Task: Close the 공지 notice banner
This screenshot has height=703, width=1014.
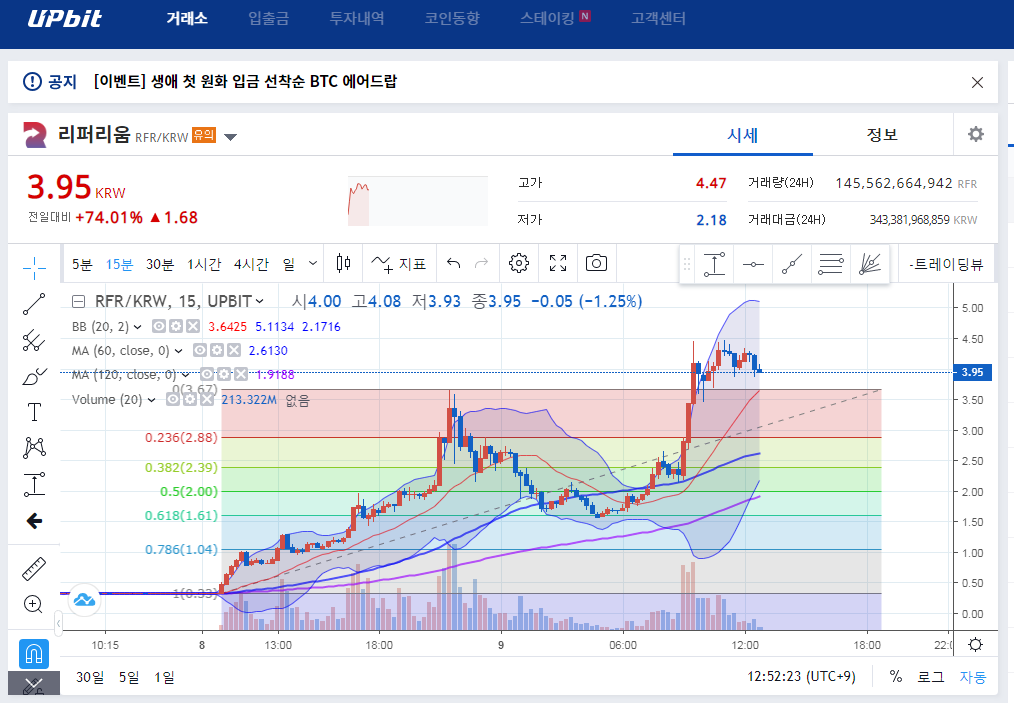Action: coord(977,82)
